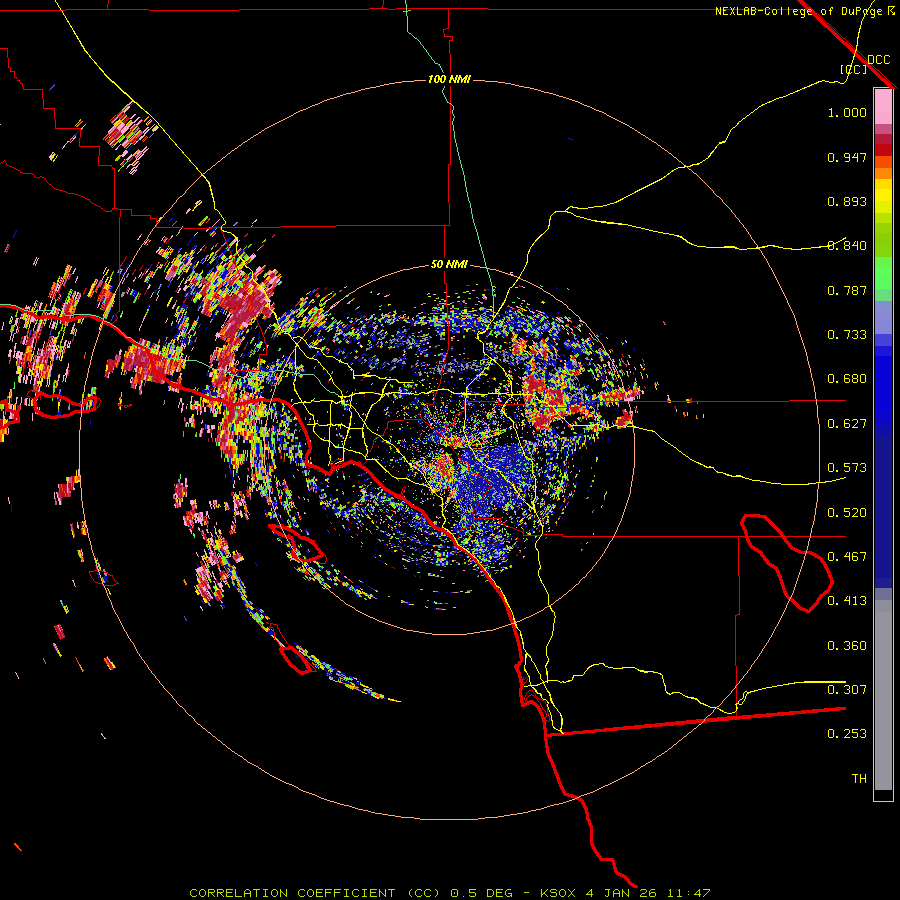The image size is (900, 900).
Task: Click the 0.520 scale value
Action: click(847, 513)
